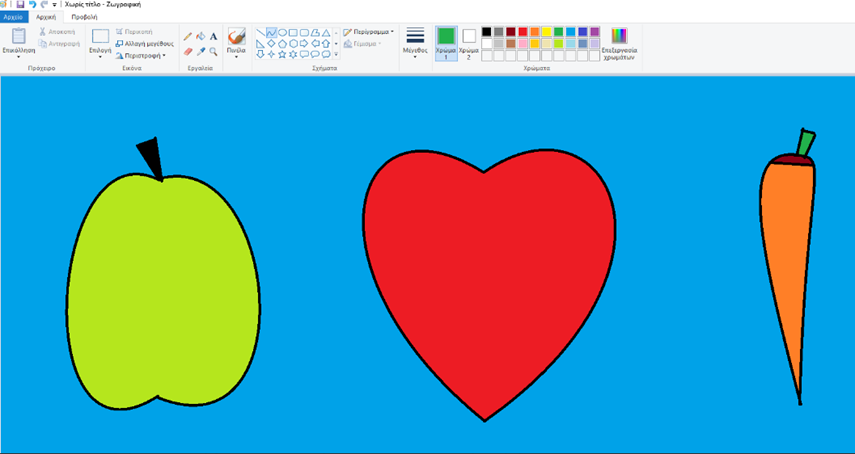Pick the Eraser tool
Image resolution: width=855 pixels, height=454 pixels.
pyautogui.click(x=188, y=51)
